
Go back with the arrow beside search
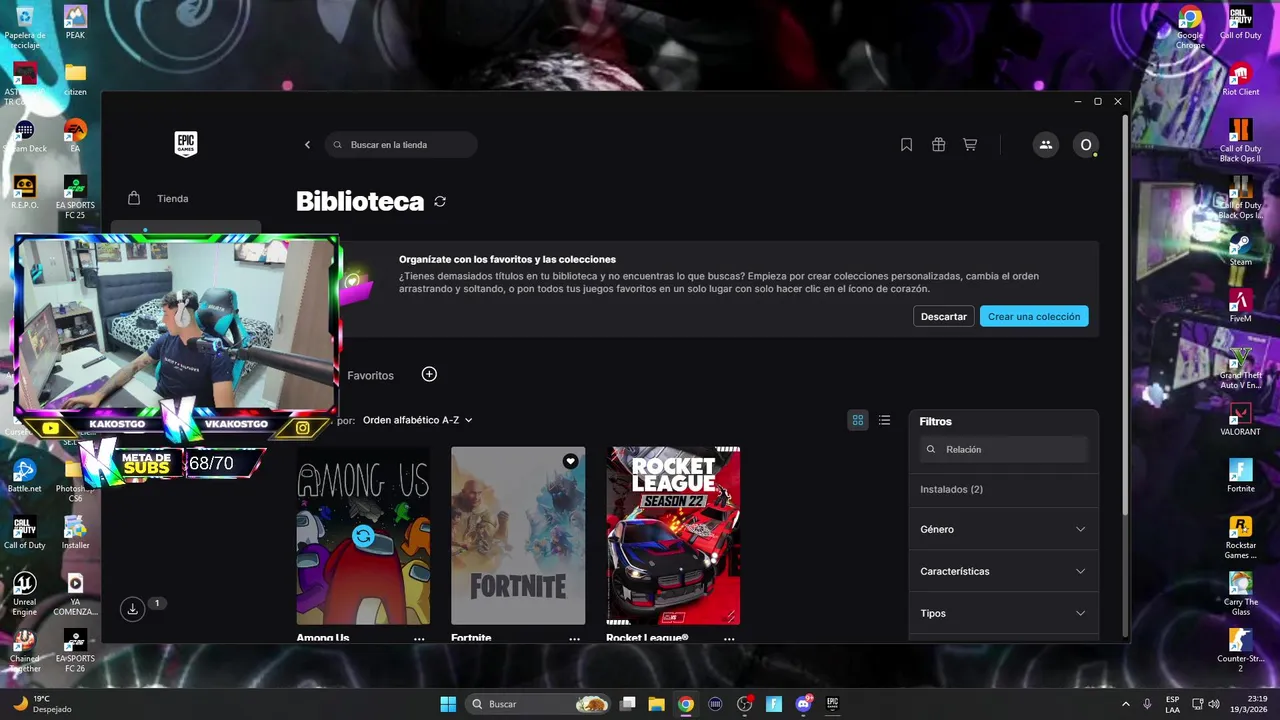307,145
